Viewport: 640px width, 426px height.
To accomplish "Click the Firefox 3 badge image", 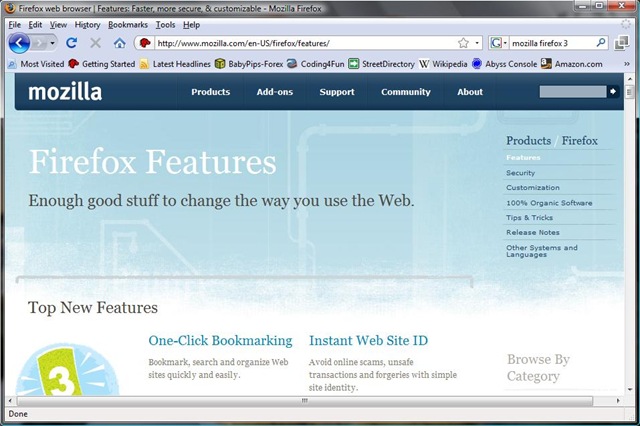I will (x=67, y=371).
